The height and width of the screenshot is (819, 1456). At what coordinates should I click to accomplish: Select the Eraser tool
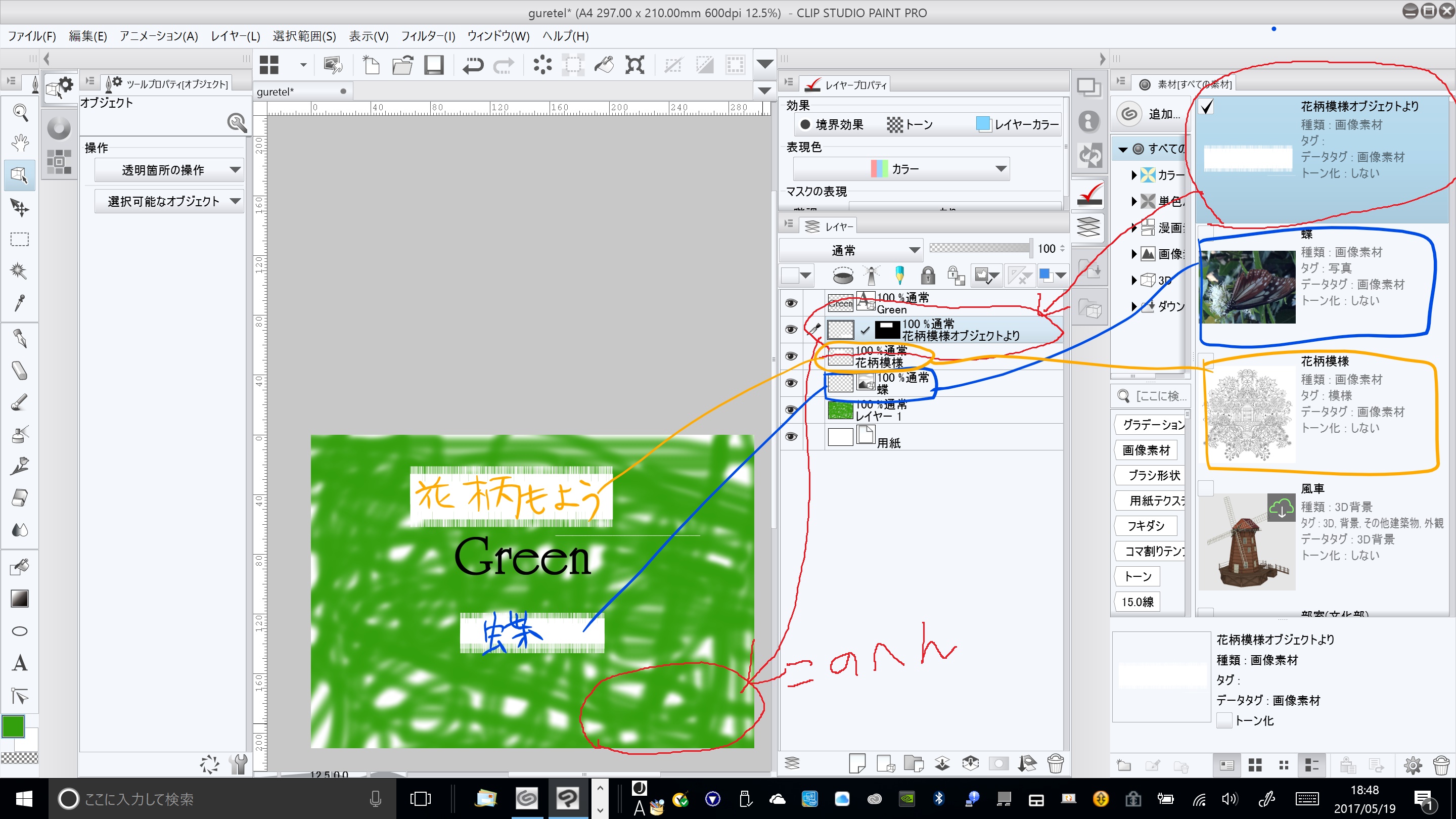pos(20,498)
